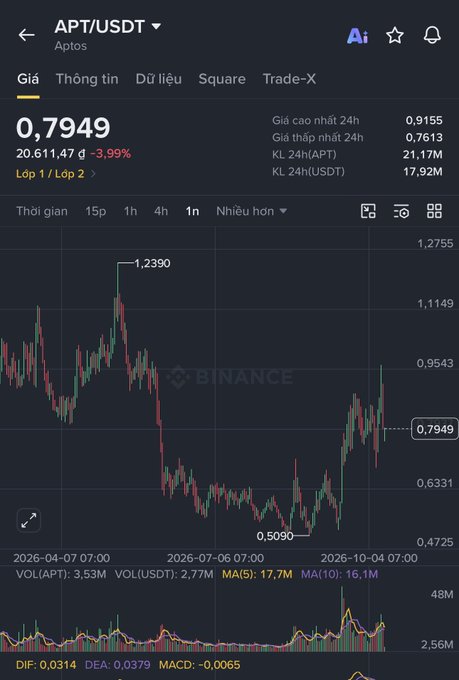The image size is (459, 680).
Task: Tap the Aptos coin name subtitle
Action: point(71,46)
